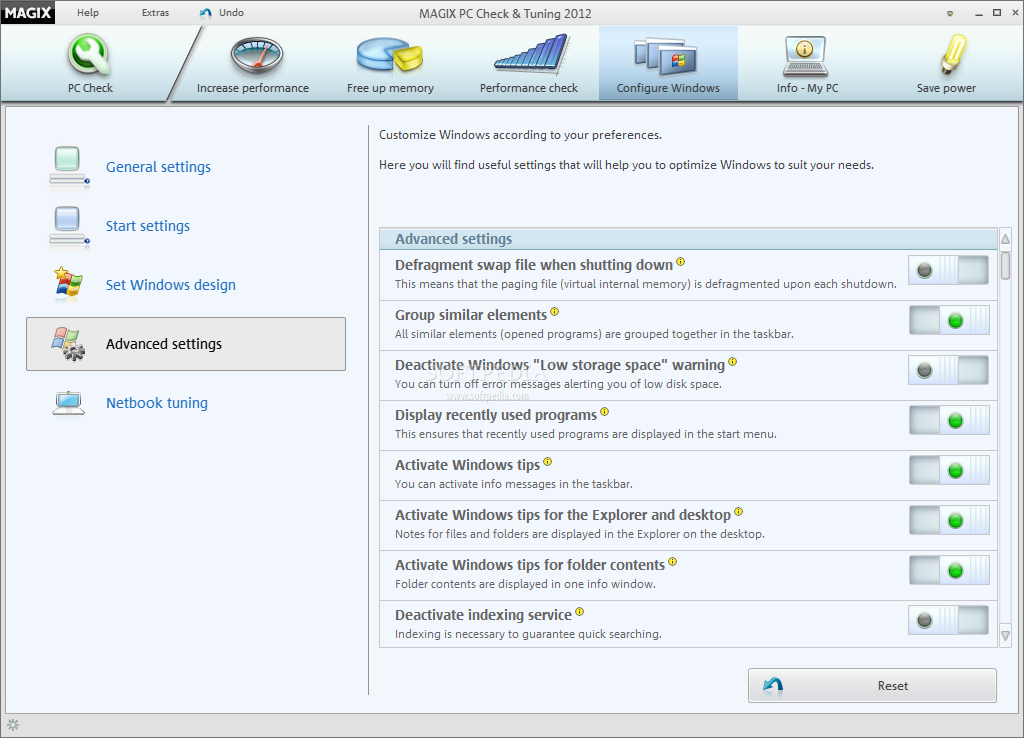Click the Free up memory pie icon
The width and height of the screenshot is (1024, 738).
(390, 54)
